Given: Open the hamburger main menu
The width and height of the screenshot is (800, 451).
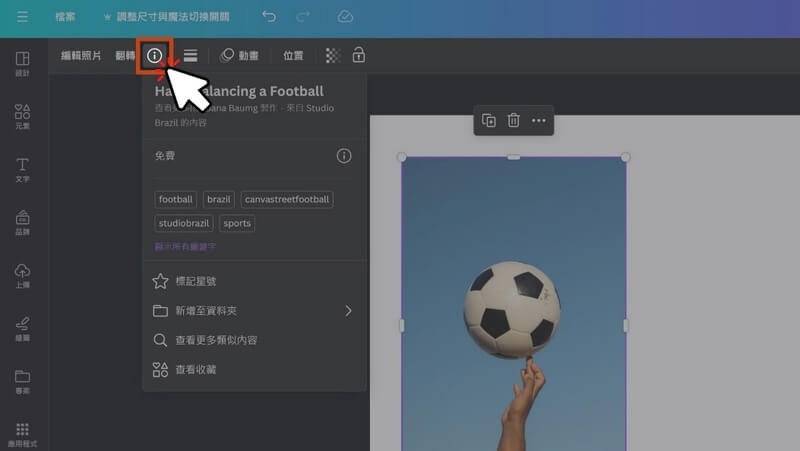Looking at the screenshot, I should tap(22, 17).
